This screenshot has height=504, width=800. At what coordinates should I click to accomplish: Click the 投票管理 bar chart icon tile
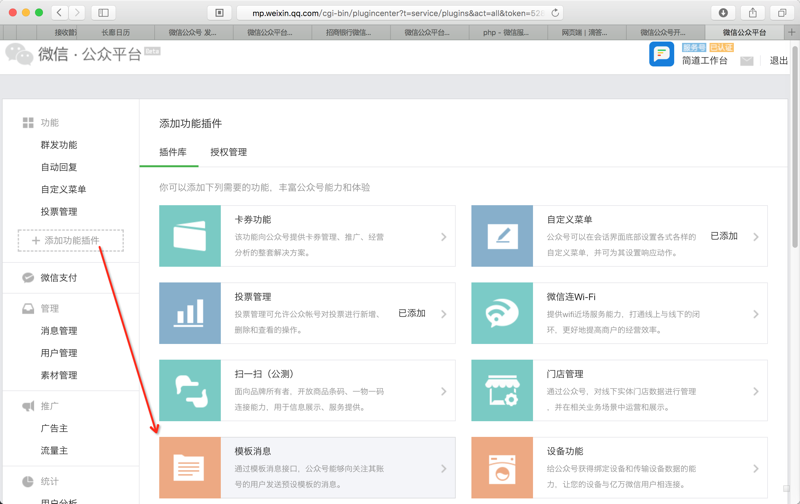[190, 313]
